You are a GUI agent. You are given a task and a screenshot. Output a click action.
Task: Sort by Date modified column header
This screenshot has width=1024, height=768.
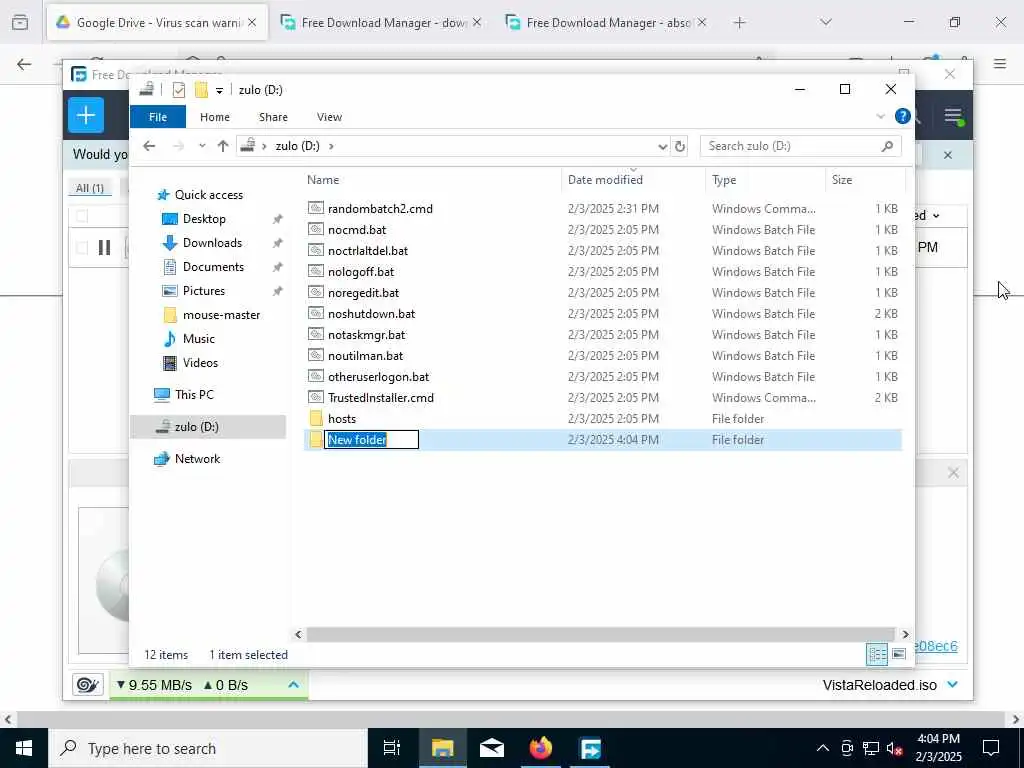633,180
